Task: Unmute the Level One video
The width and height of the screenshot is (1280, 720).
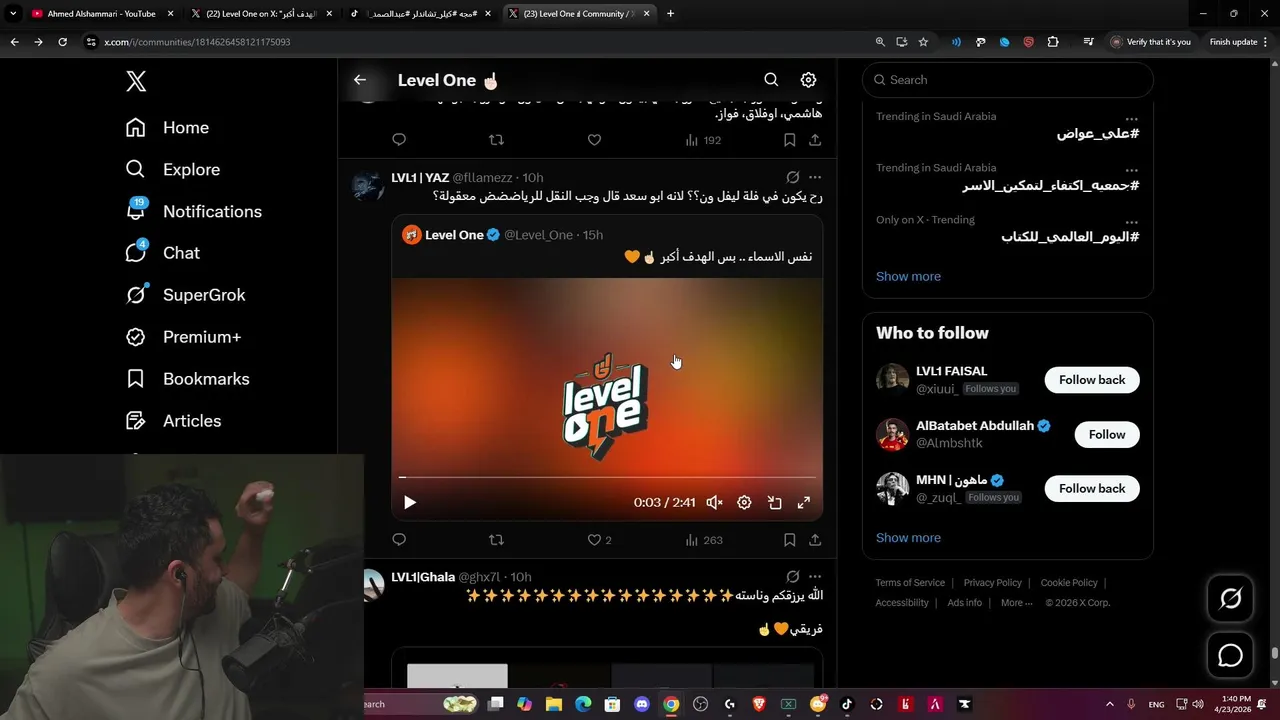Action: [x=714, y=503]
